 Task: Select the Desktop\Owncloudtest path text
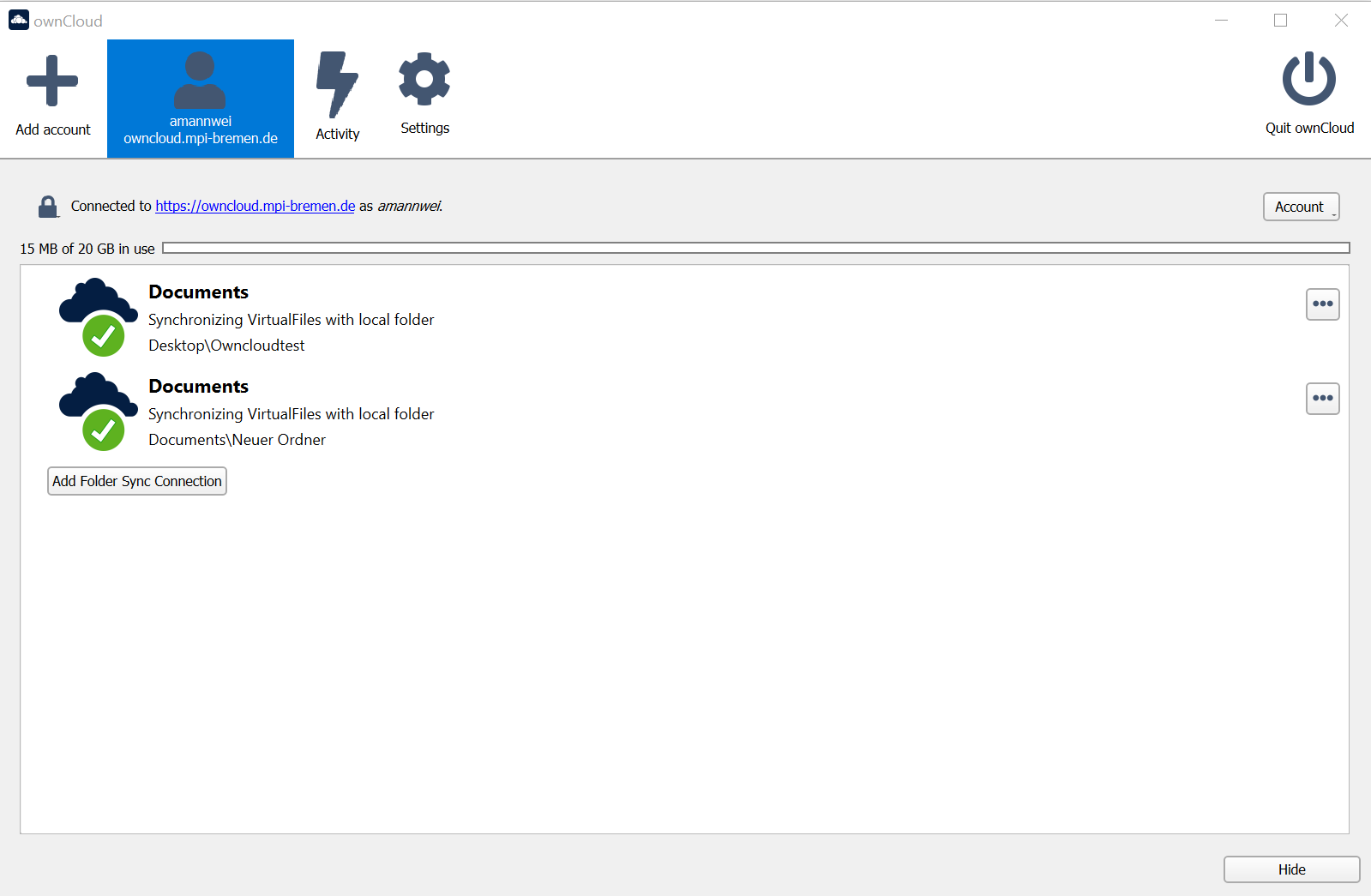point(226,346)
